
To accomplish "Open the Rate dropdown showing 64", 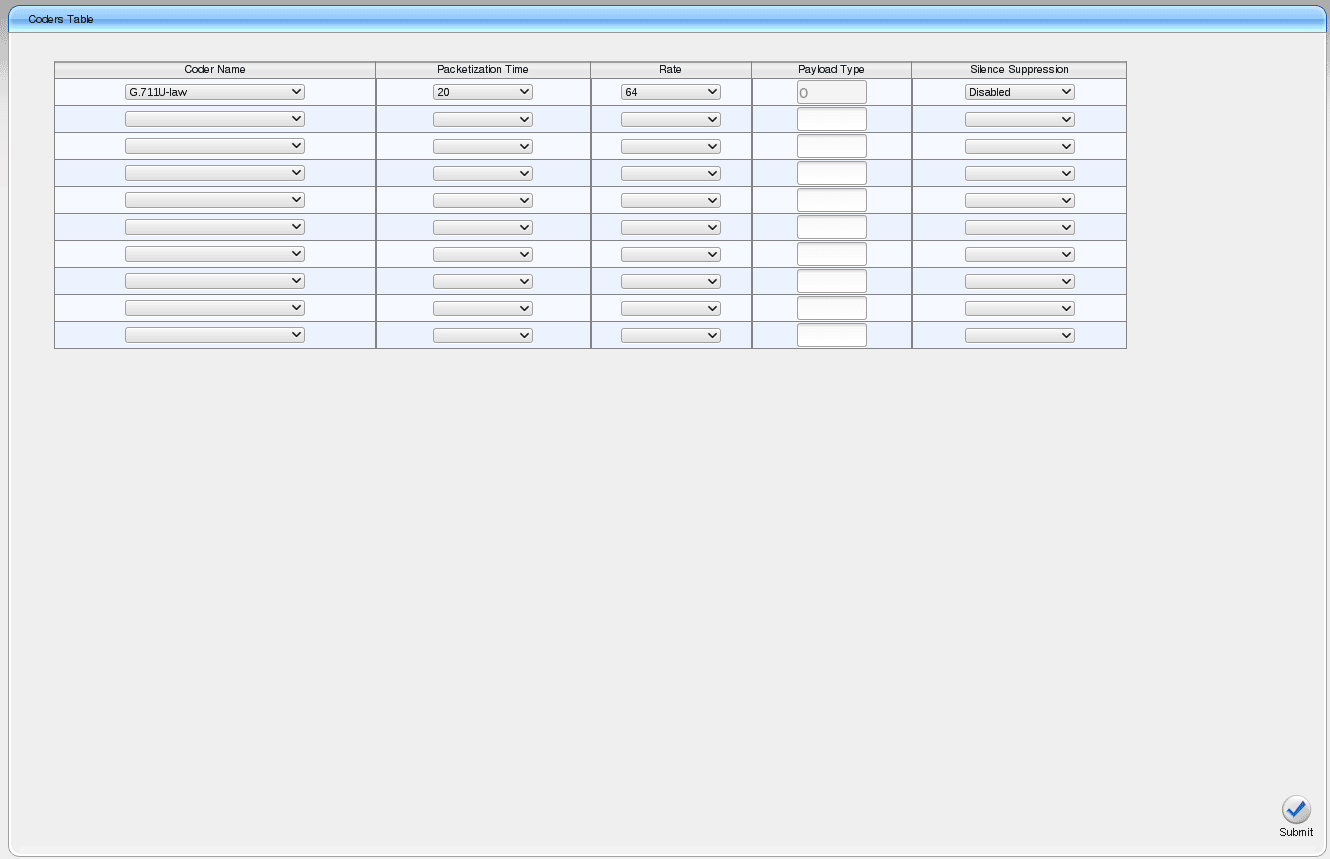I will [671, 92].
